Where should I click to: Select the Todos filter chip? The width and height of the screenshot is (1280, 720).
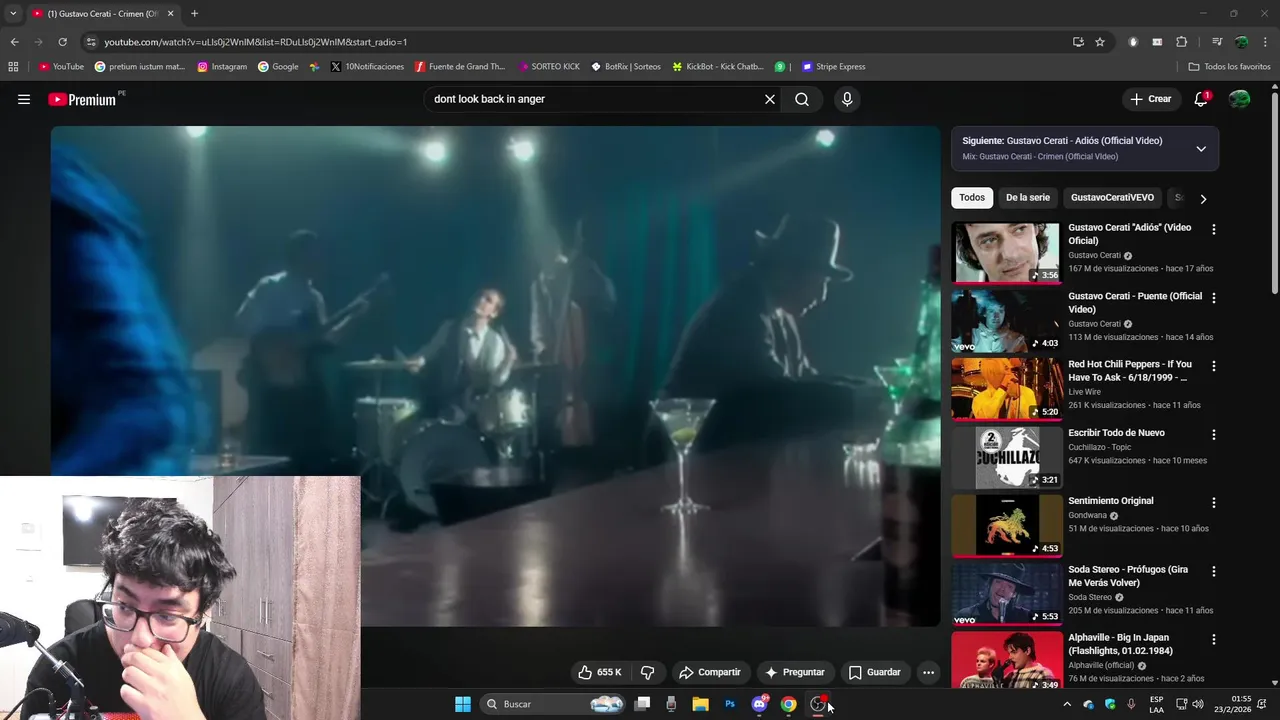pyautogui.click(x=972, y=197)
